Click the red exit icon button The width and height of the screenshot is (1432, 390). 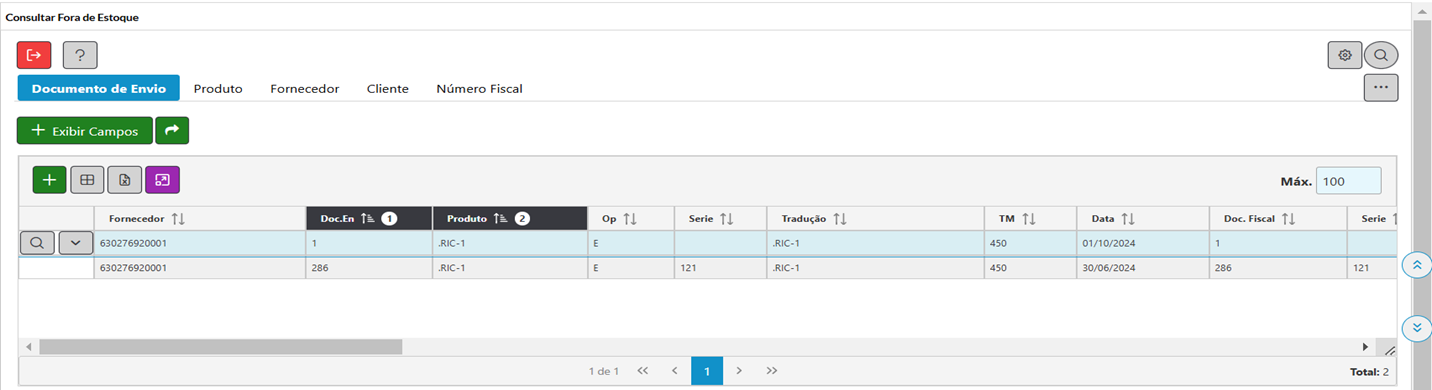click(33, 55)
